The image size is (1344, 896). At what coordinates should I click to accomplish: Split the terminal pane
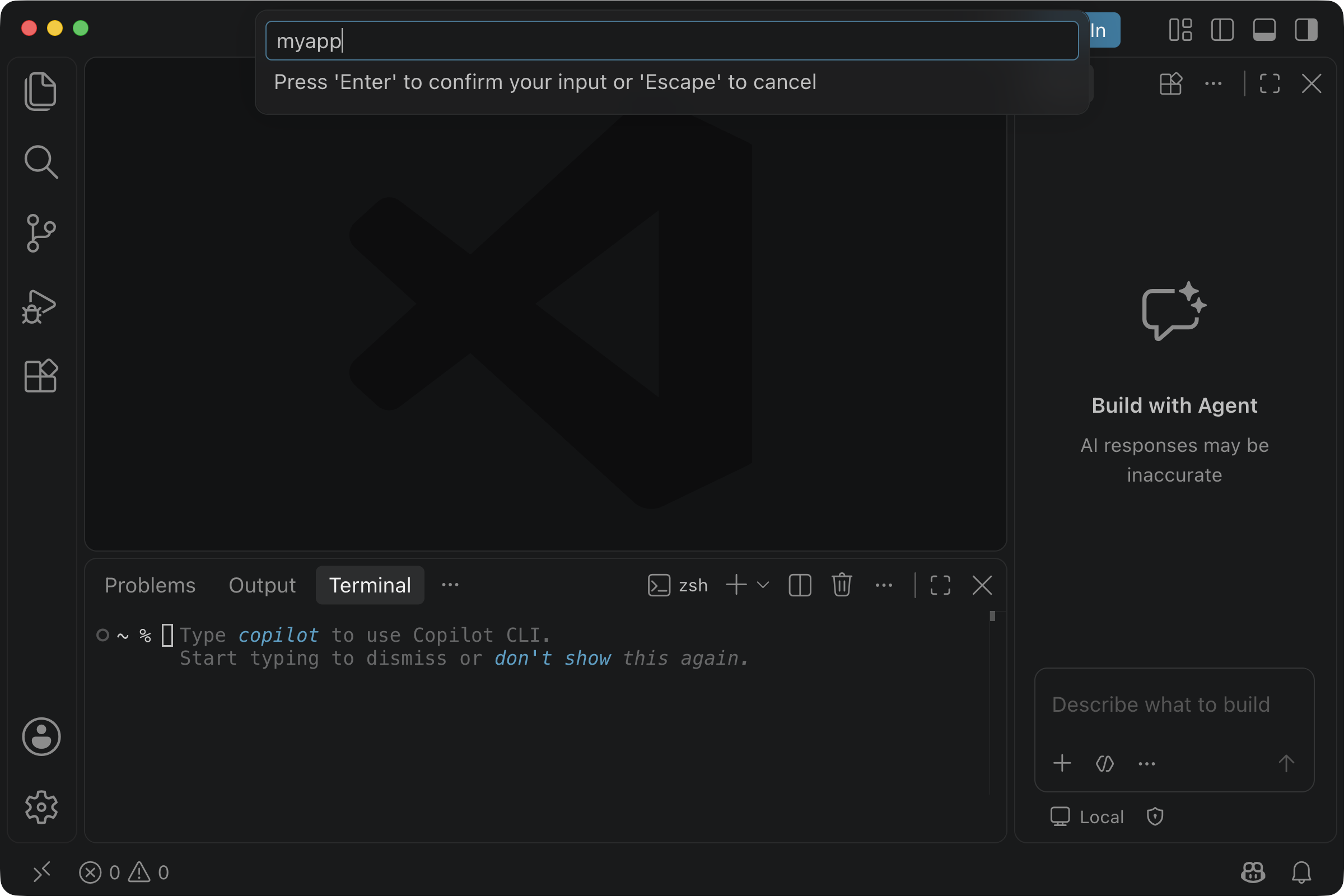[800, 585]
